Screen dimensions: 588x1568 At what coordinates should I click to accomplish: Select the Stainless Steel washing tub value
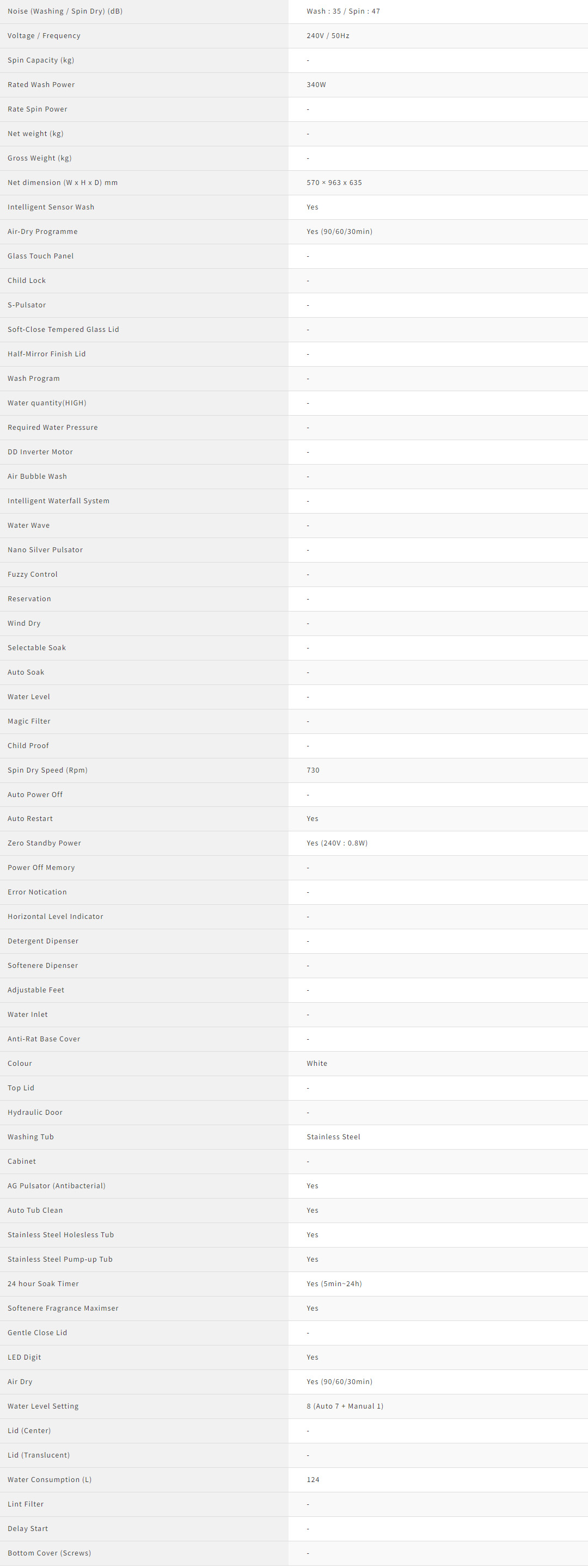[333, 1137]
